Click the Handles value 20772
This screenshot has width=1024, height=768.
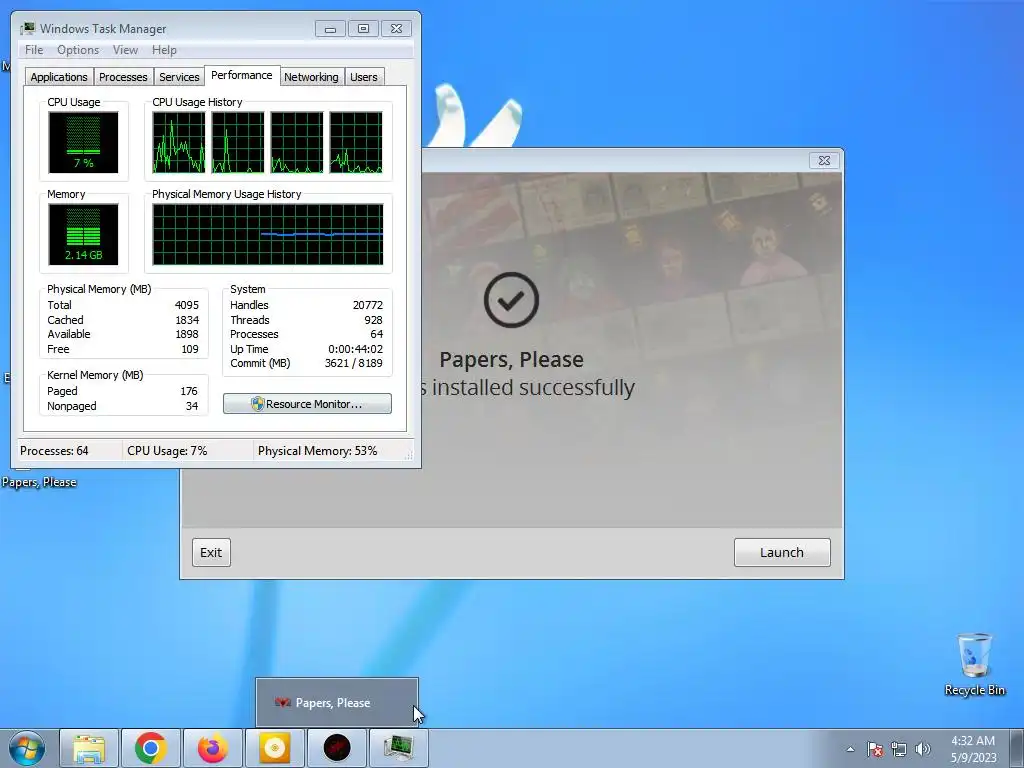point(368,305)
